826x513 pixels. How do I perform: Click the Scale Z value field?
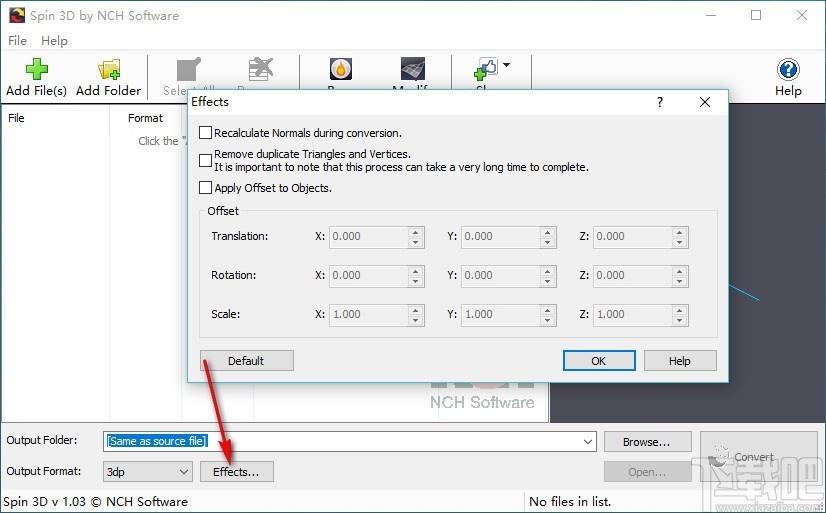pyautogui.click(x=633, y=314)
